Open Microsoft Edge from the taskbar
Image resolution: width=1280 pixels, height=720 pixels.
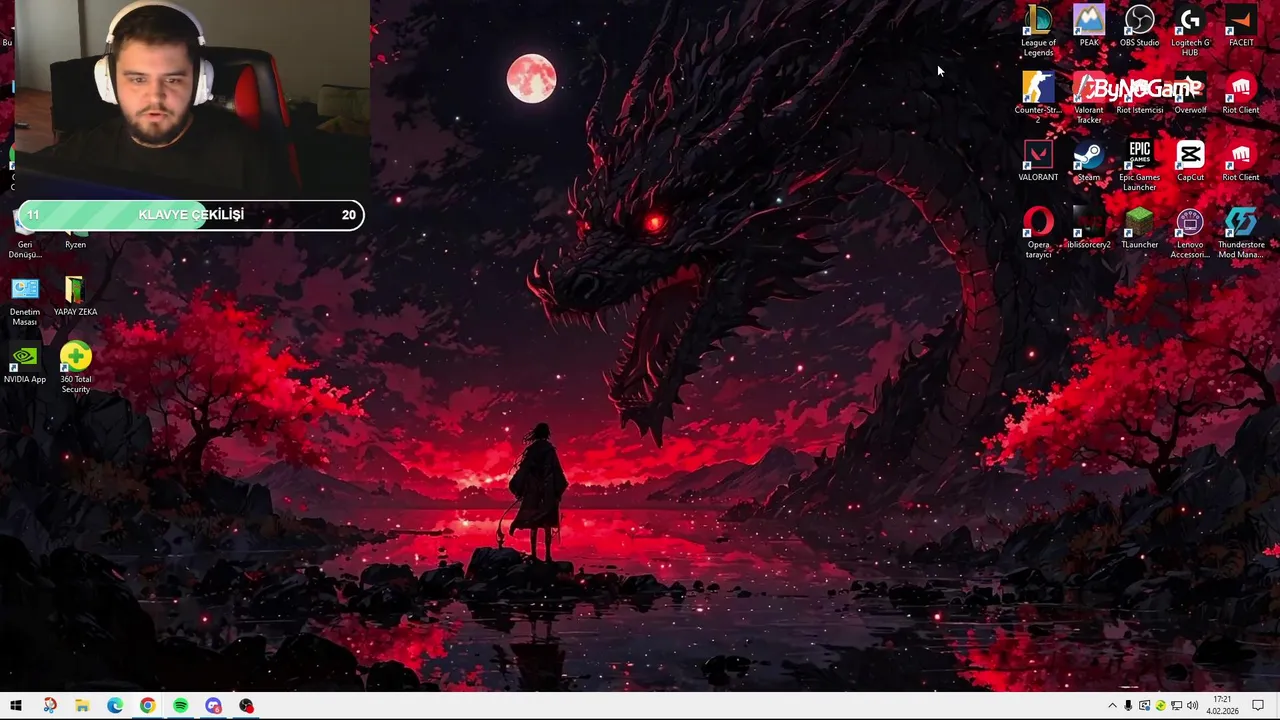[115, 706]
